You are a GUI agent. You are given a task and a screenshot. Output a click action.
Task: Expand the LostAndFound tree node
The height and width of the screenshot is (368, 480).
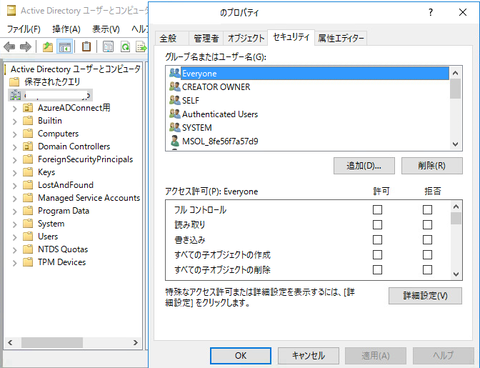14,186
